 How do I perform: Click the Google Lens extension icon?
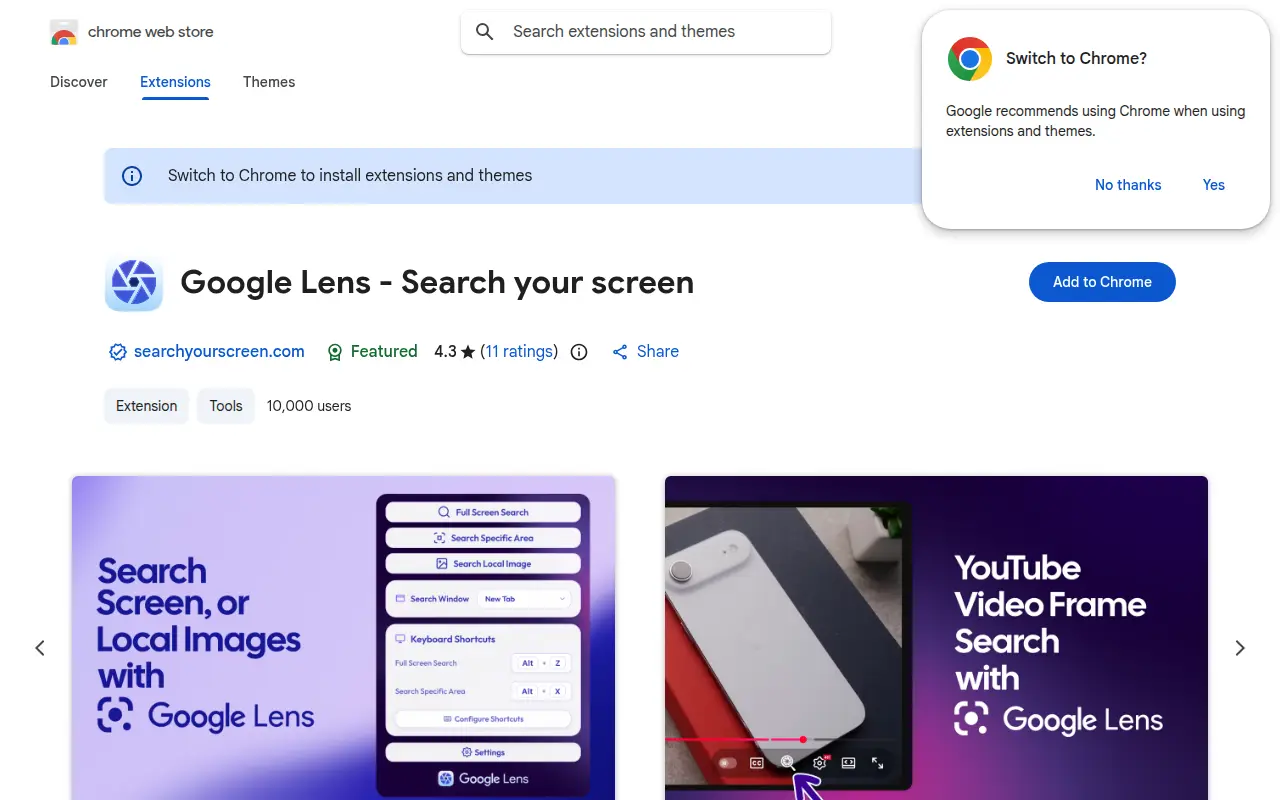(x=134, y=283)
